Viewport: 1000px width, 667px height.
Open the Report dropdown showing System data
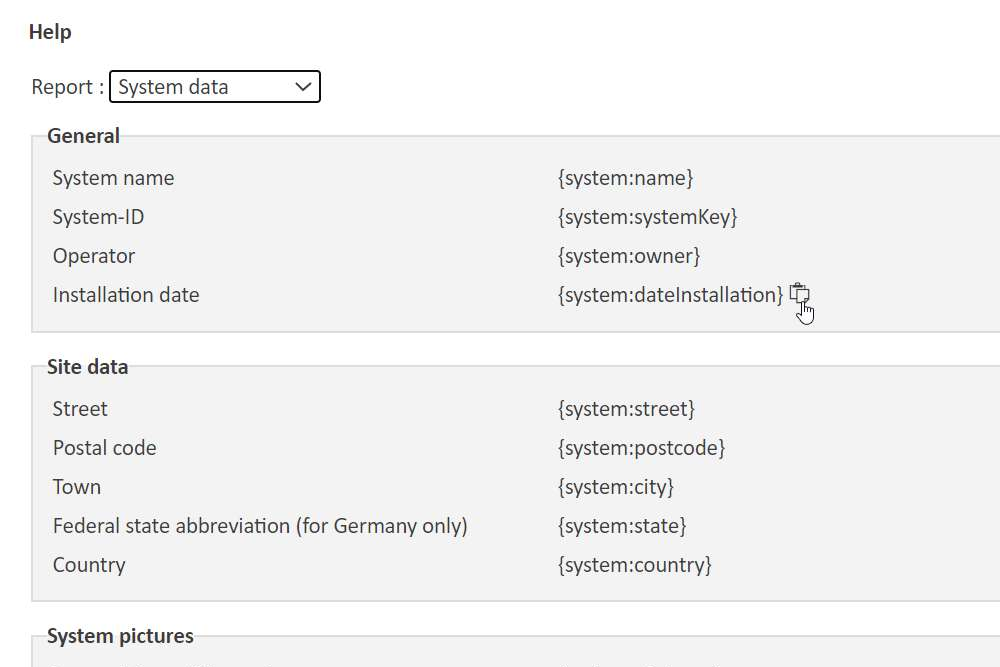[x=214, y=87]
